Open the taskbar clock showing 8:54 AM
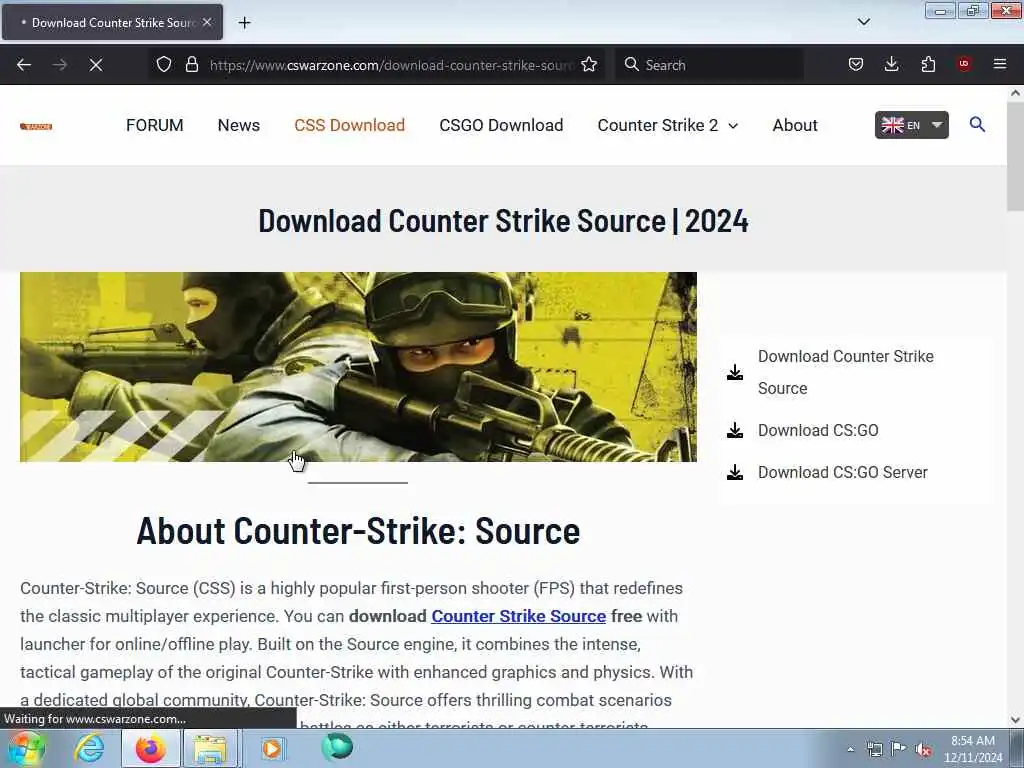 [972, 749]
